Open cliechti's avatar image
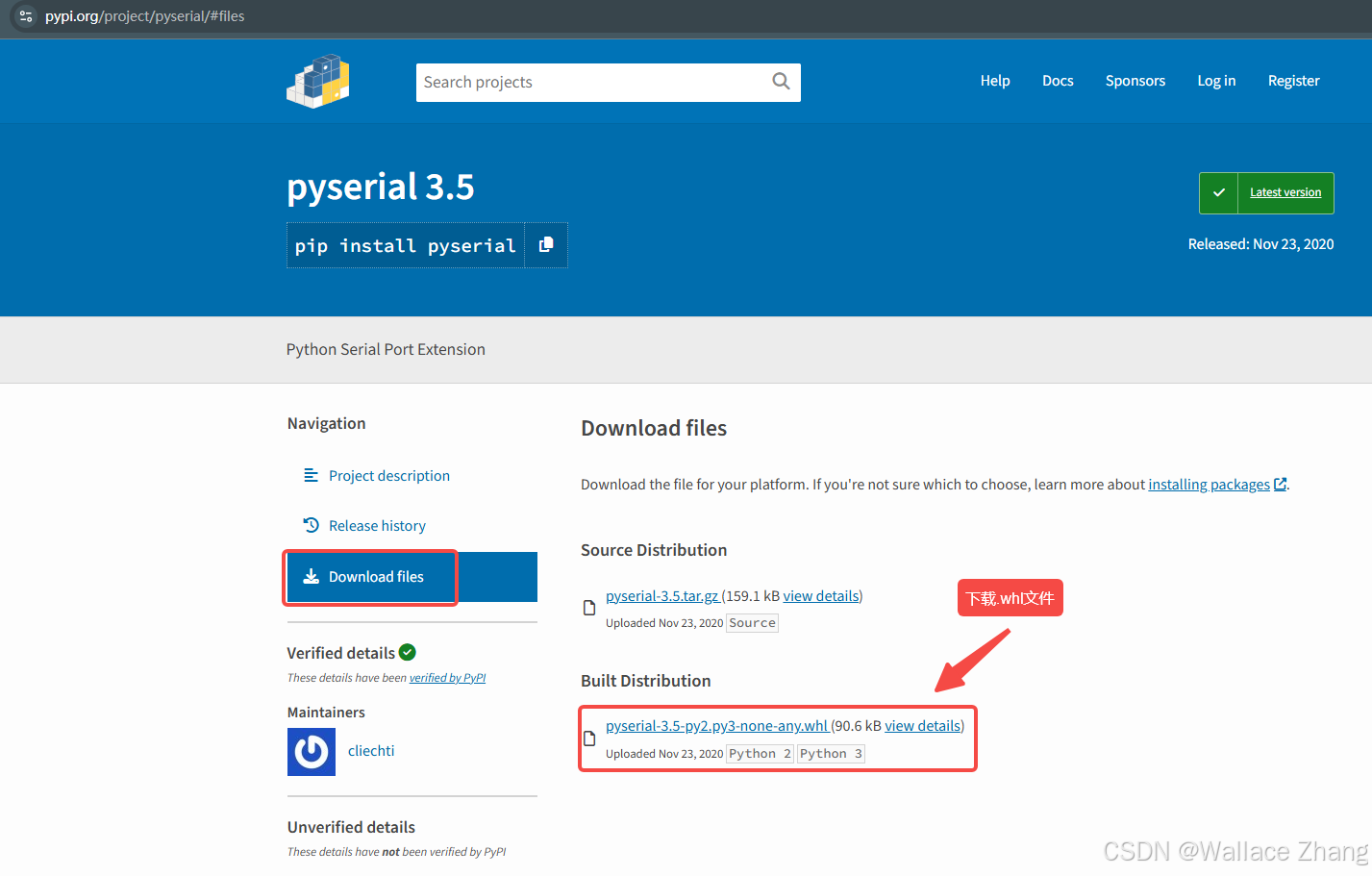Image resolution: width=1372 pixels, height=876 pixels. [x=312, y=752]
